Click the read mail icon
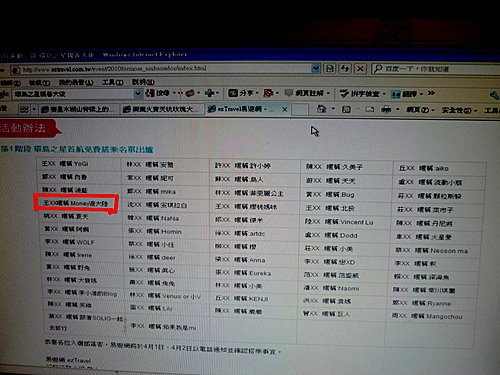The image size is (500, 375). pyautogui.click(x=369, y=109)
